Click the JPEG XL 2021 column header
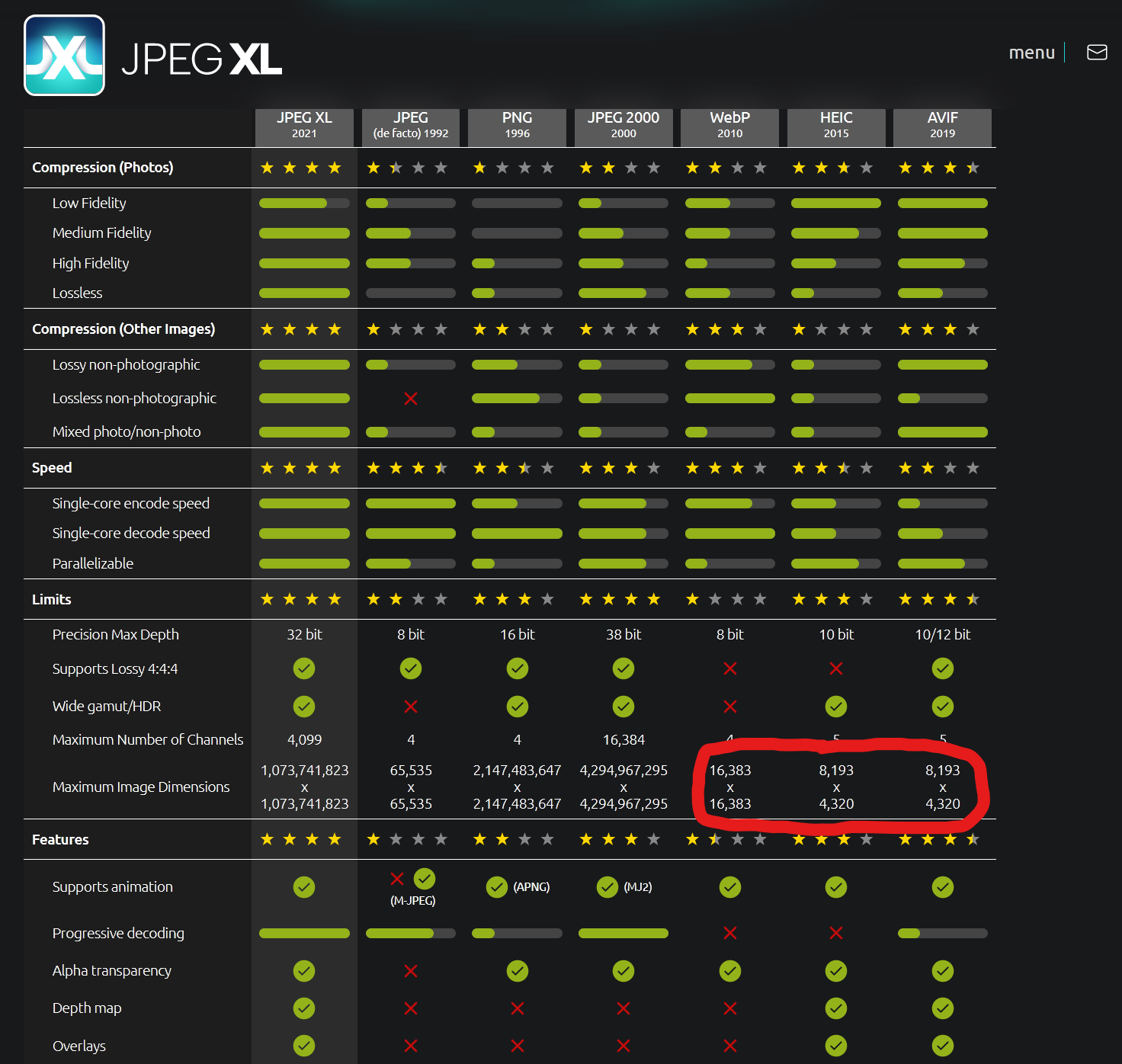The width and height of the screenshot is (1122, 1064). [304, 125]
